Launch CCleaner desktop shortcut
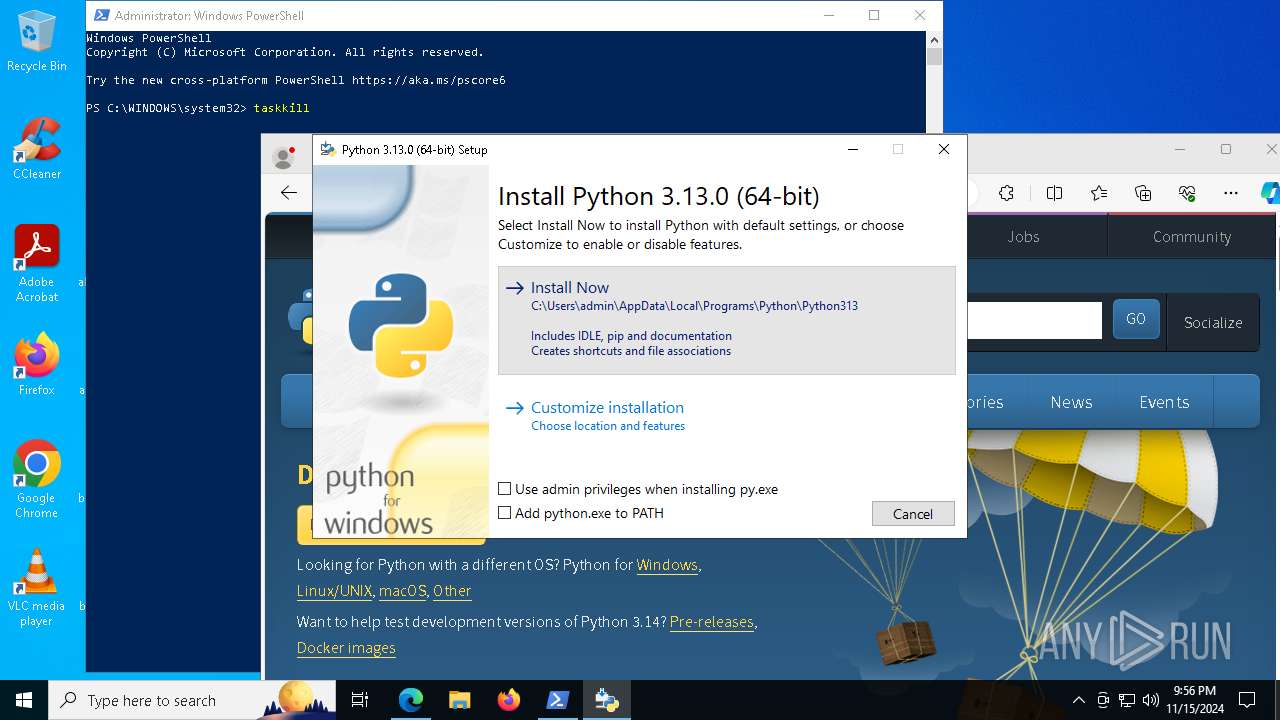Viewport: 1280px width, 720px height. [x=37, y=149]
